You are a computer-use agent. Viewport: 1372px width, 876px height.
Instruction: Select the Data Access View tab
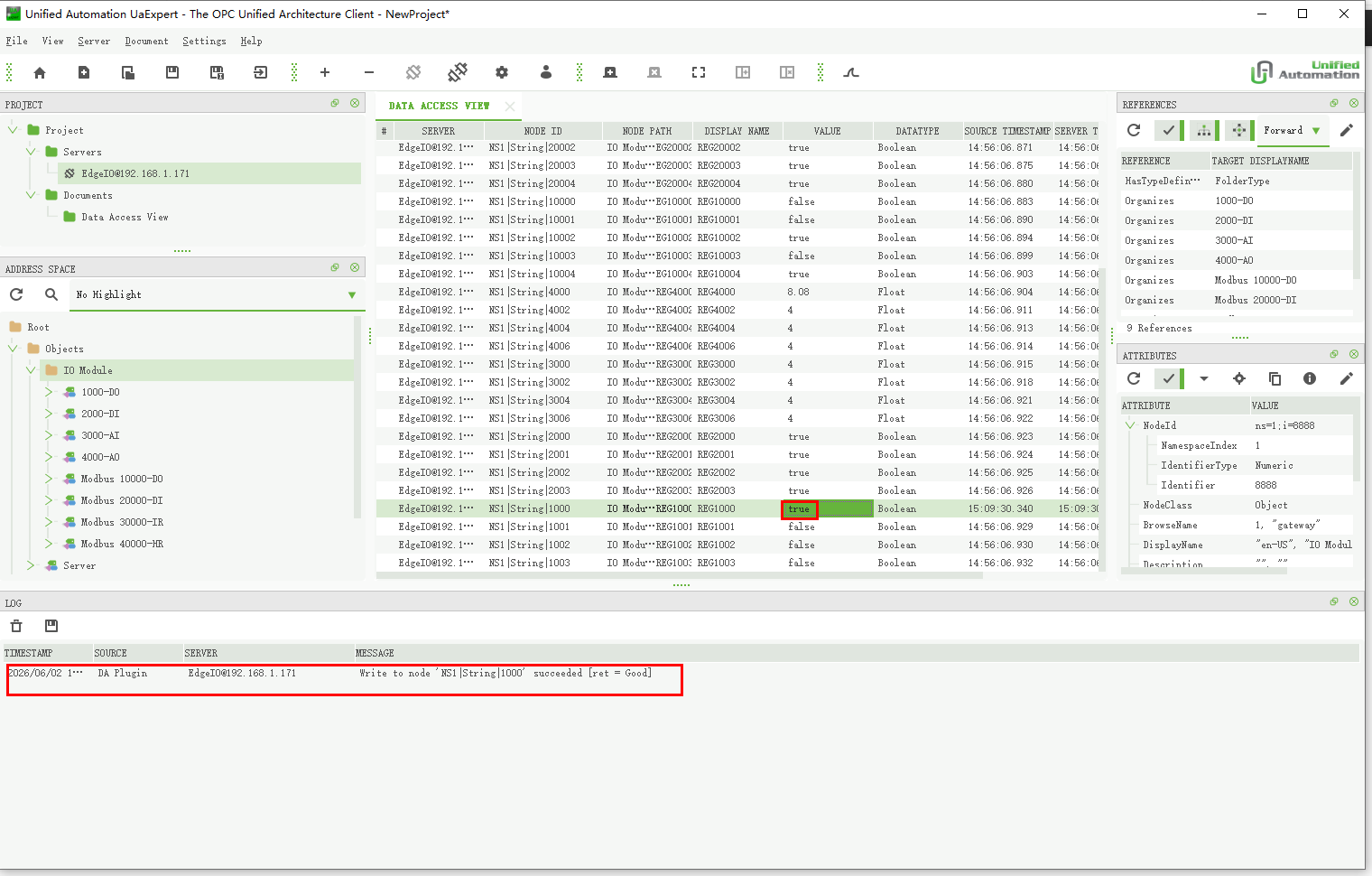(x=439, y=106)
